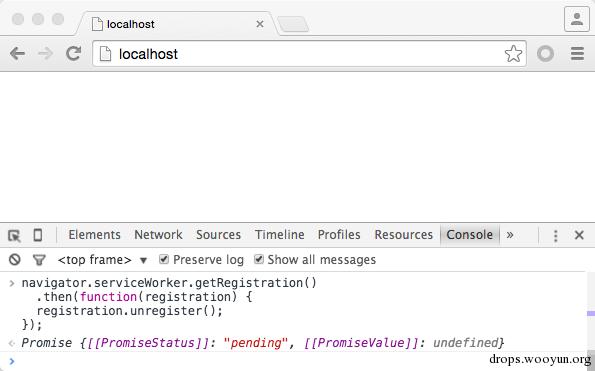Select the Console panel tab
Screen dimensions: 595x371
[469, 234]
